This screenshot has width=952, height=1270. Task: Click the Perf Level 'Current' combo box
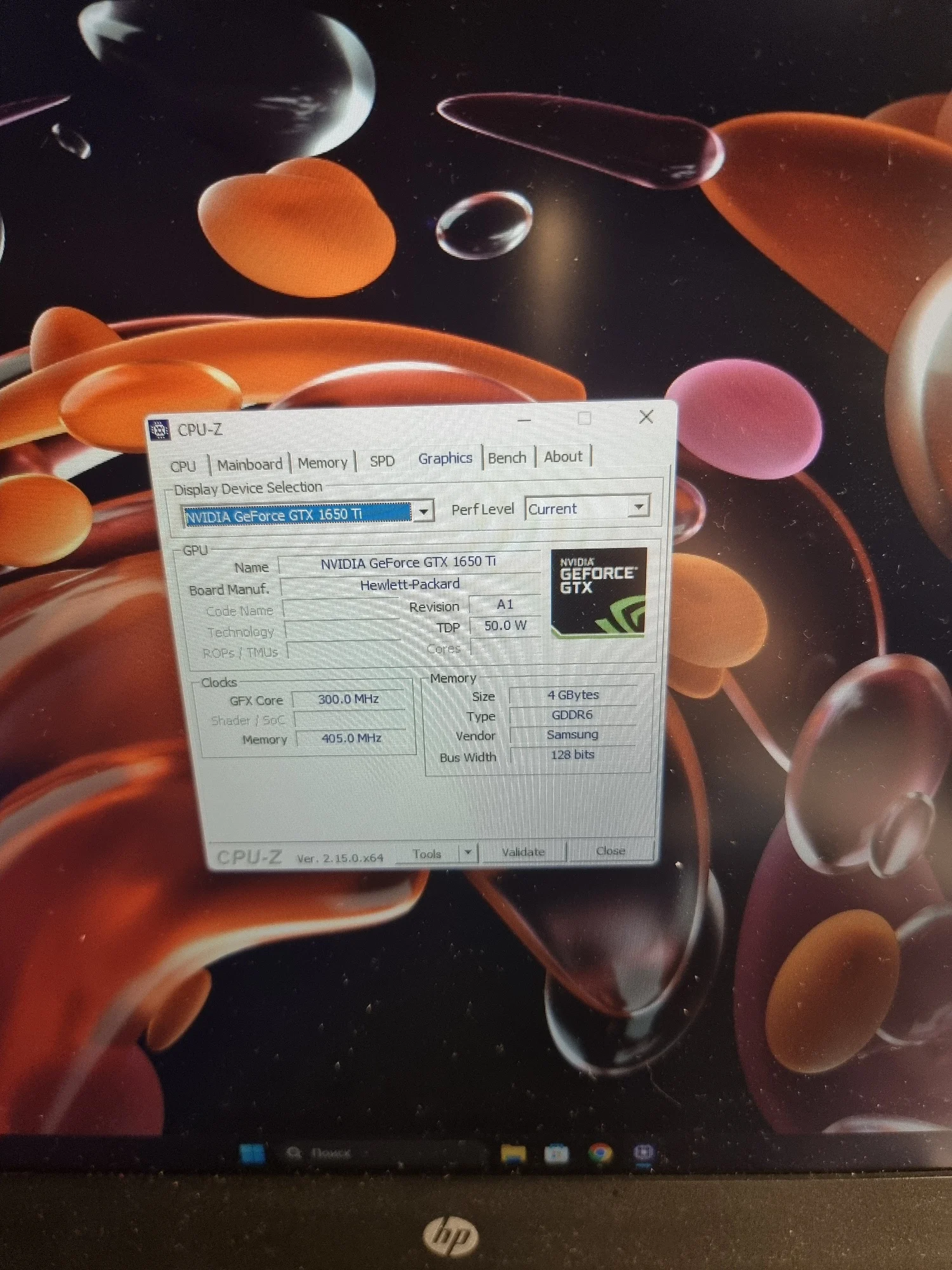pos(586,508)
